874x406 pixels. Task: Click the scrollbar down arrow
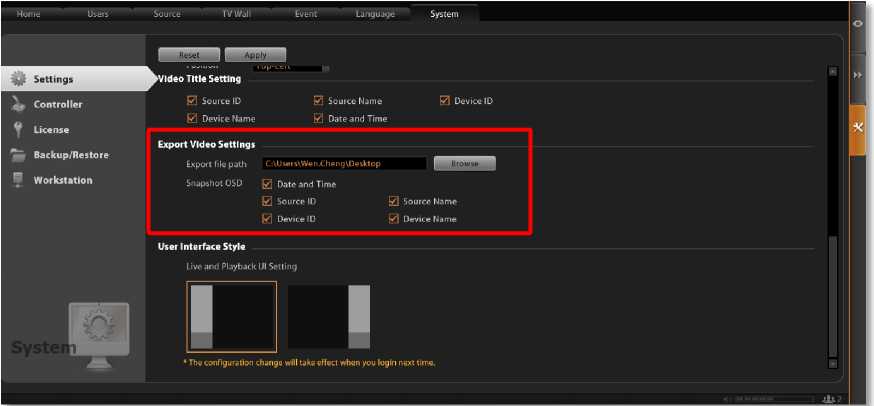click(x=832, y=365)
